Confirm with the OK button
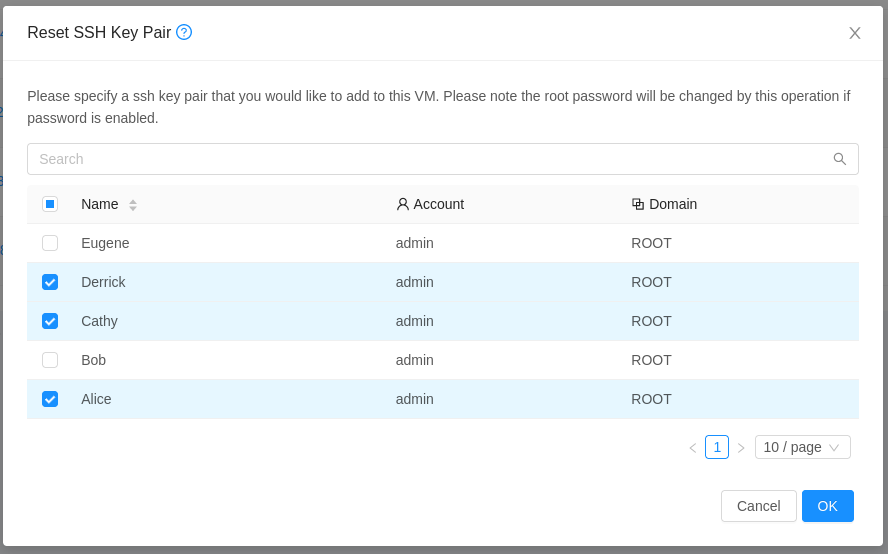888x554 pixels. [827, 506]
